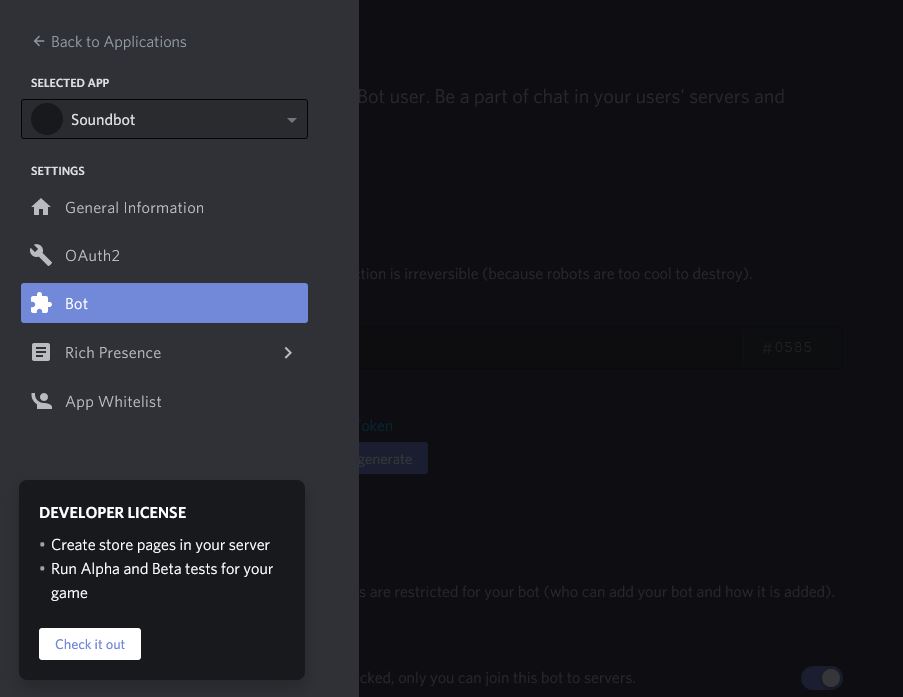
Task: Click the dimmed Token label text
Action: point(376,426)
